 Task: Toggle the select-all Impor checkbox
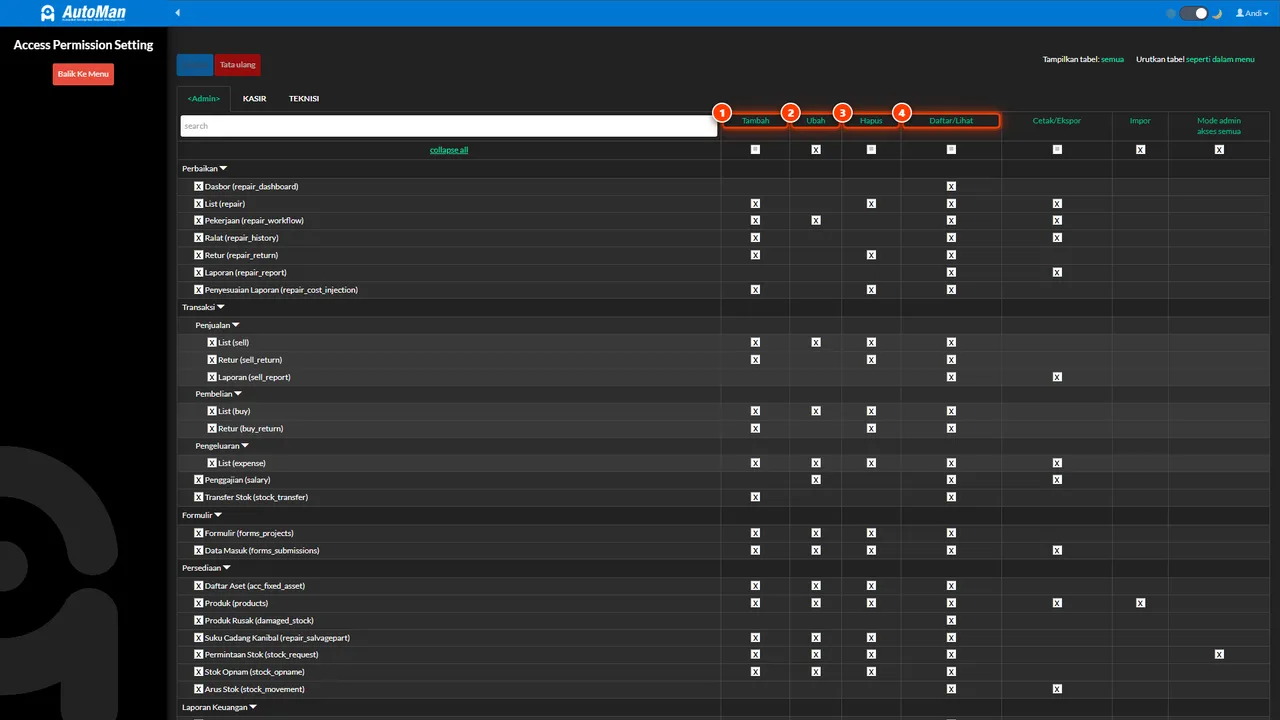[x=1140, y=150]
